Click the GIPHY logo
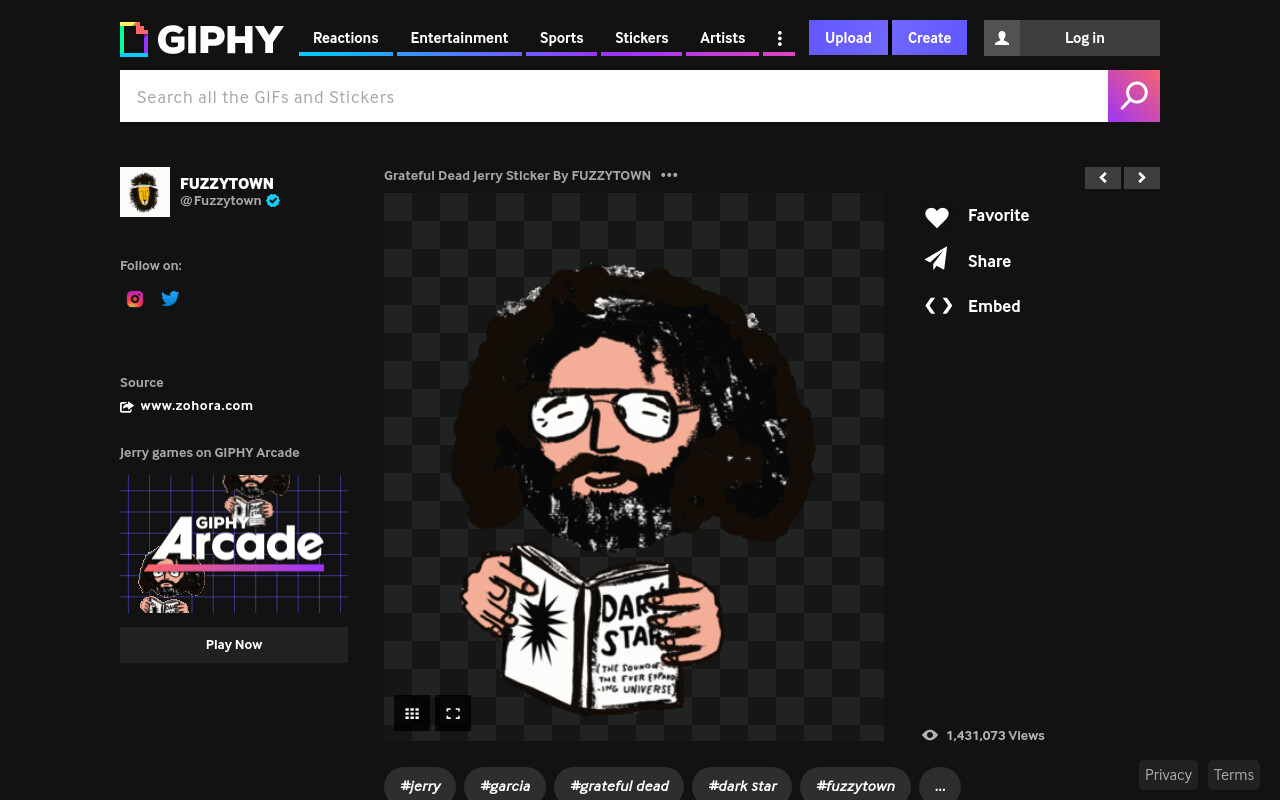The height and width of the screenshot is (800, 1280). 202,39
